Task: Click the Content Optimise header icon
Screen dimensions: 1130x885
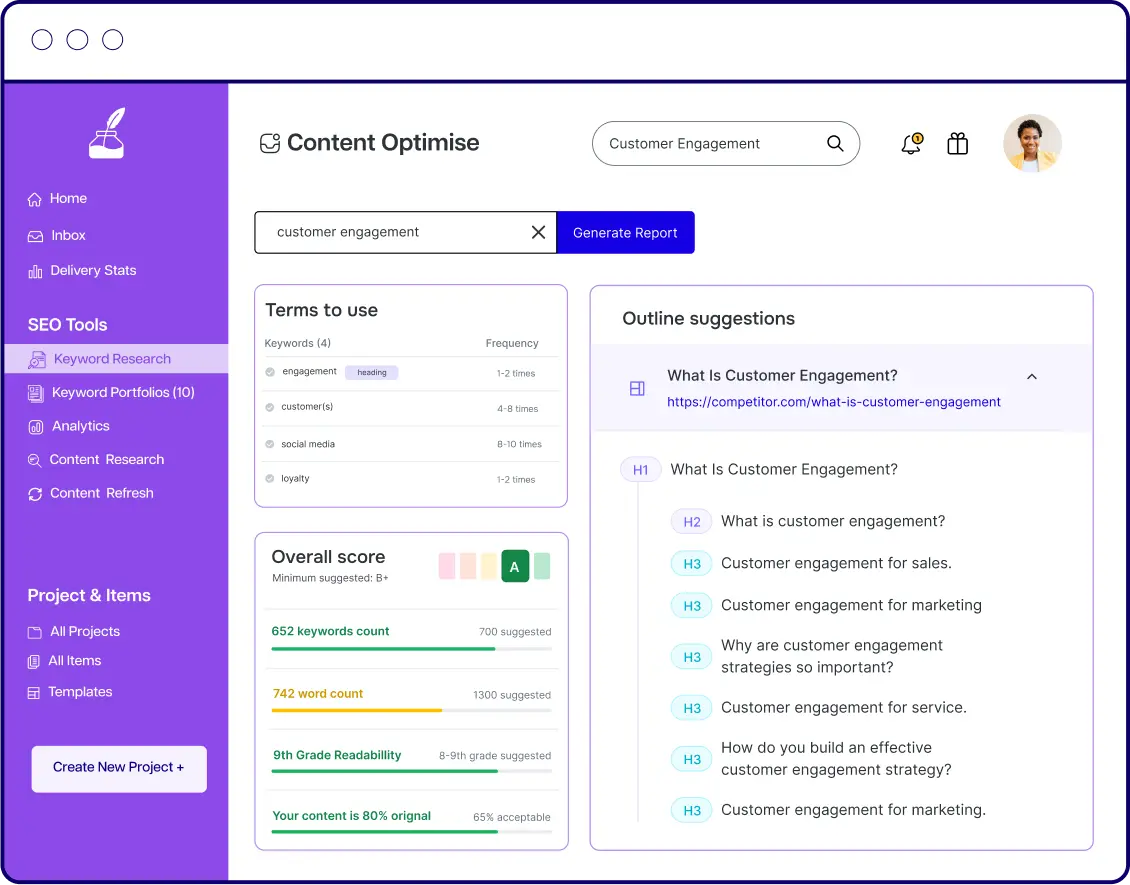Action: 268,143
